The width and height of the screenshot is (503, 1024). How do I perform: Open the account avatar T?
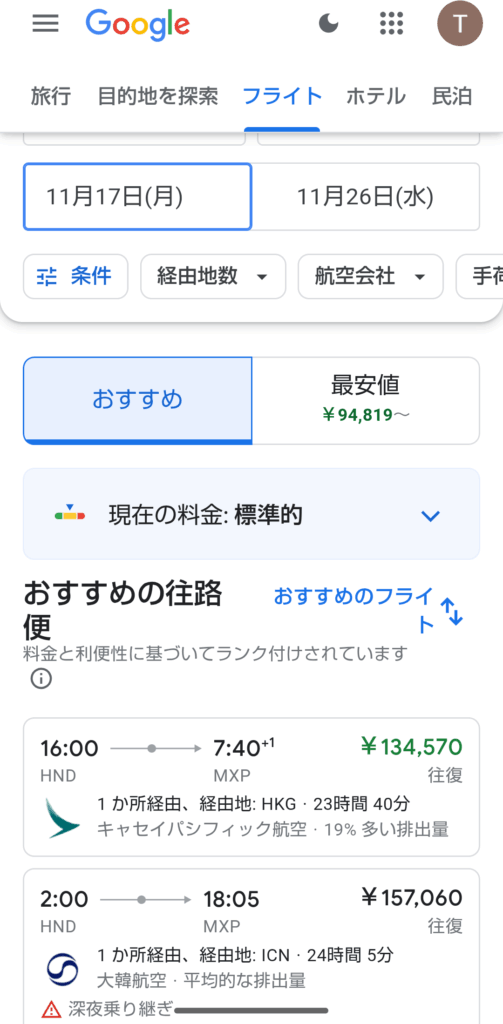(x=460, y=24)
